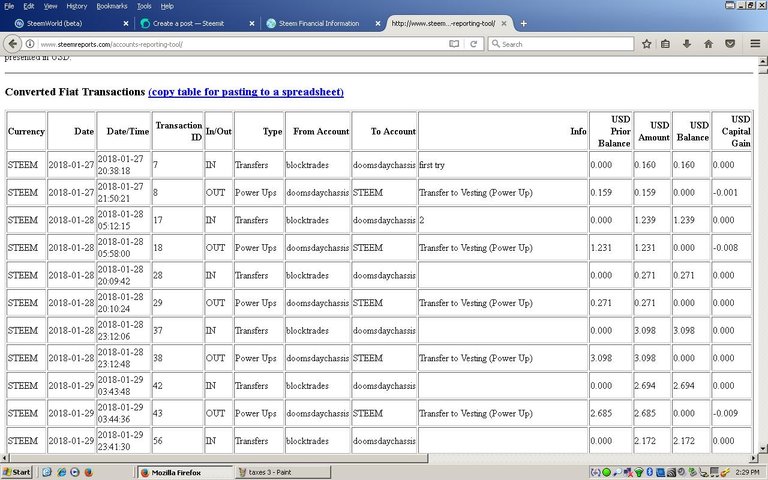The width and height of the screenshot is (768, 480).
Task: Click the capital gain -0.008 cell
Action: (732, 247)
